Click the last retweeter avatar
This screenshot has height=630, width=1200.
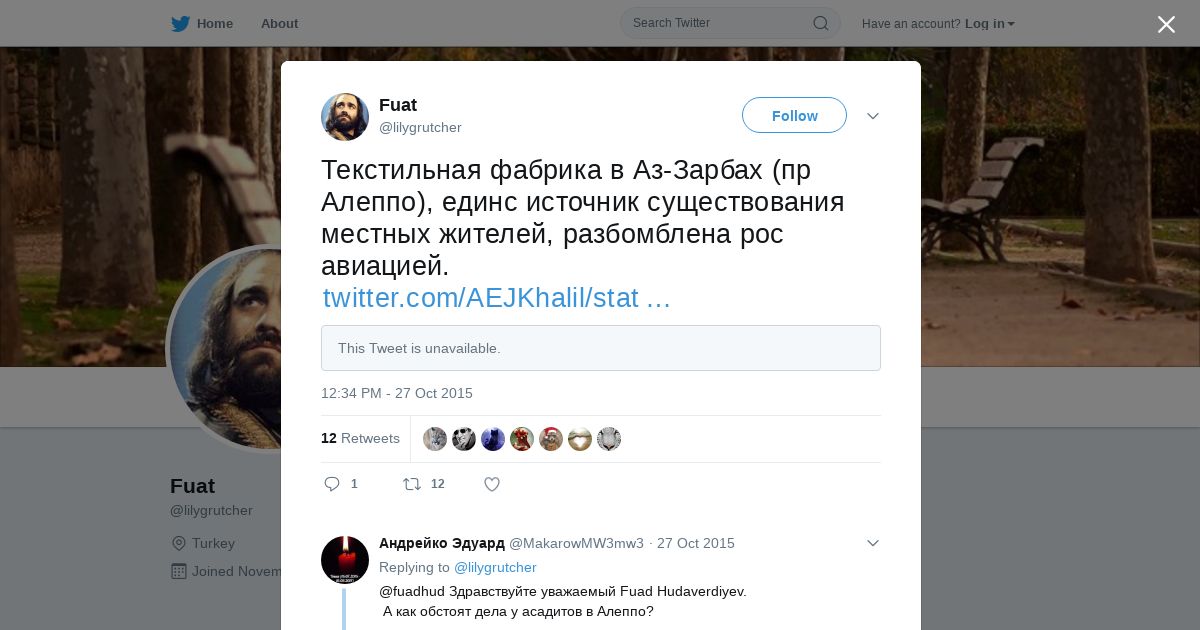coord(609,439)
